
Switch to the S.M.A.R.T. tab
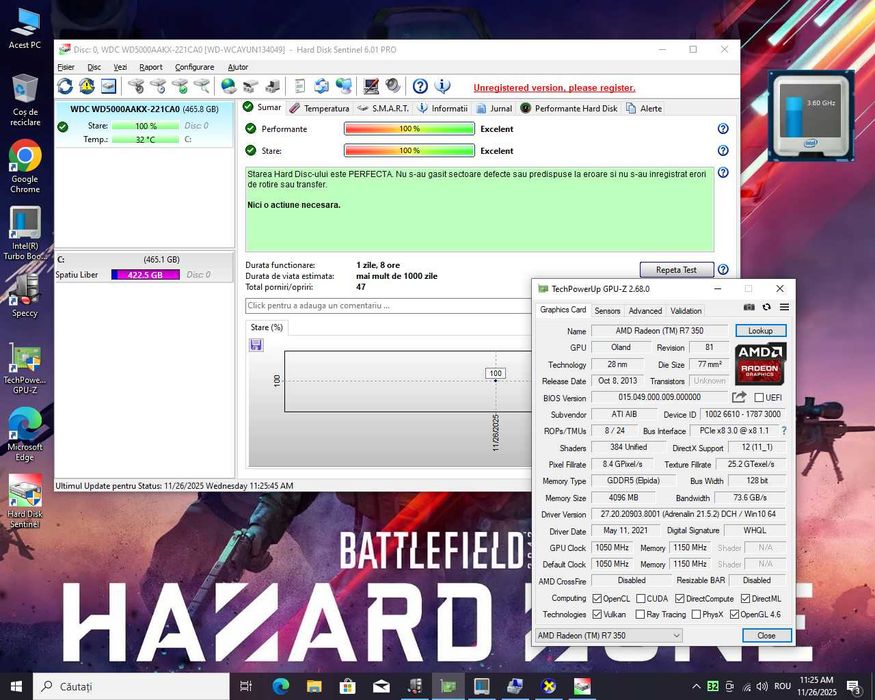[383, 108]
